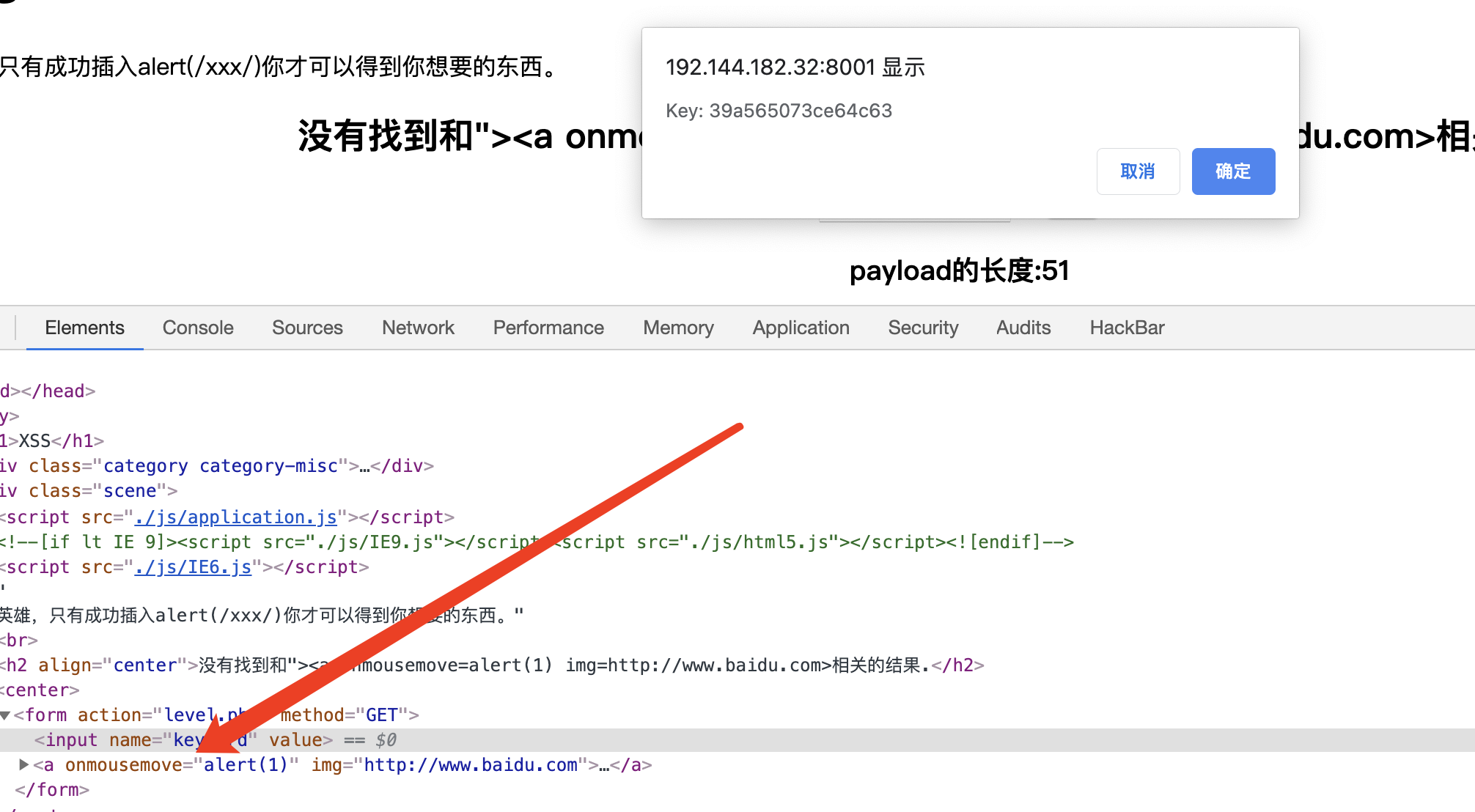Click the 取消 cancel button
1475x812 pixels.
[1138, 171]
